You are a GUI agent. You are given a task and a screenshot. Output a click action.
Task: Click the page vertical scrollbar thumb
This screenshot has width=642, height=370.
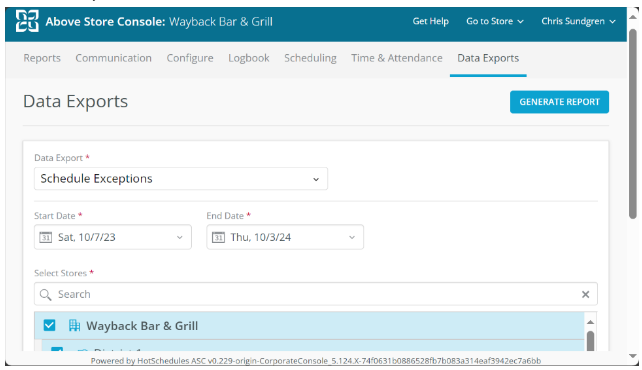pyautogui.click(x=633, y=124)
